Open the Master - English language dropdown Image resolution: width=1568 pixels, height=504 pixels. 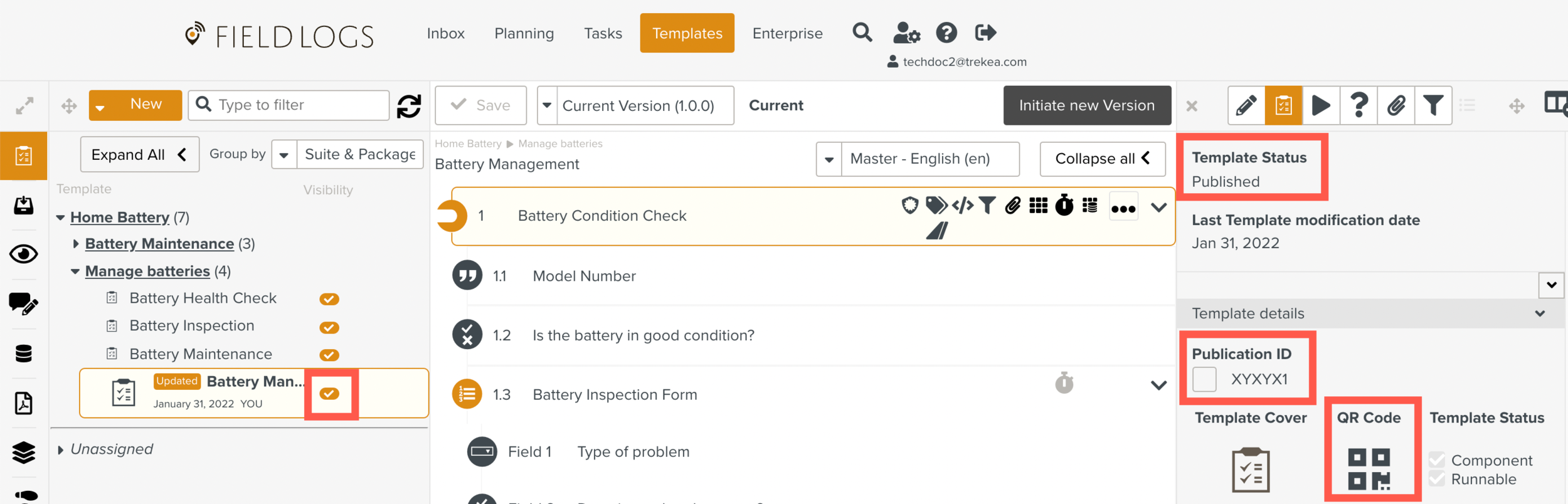click(x=829, y=159)
